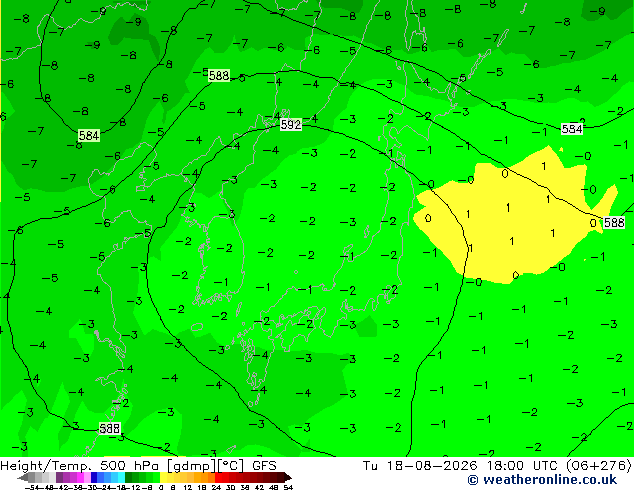Click the '12' label under the color scale

(187, 487)
